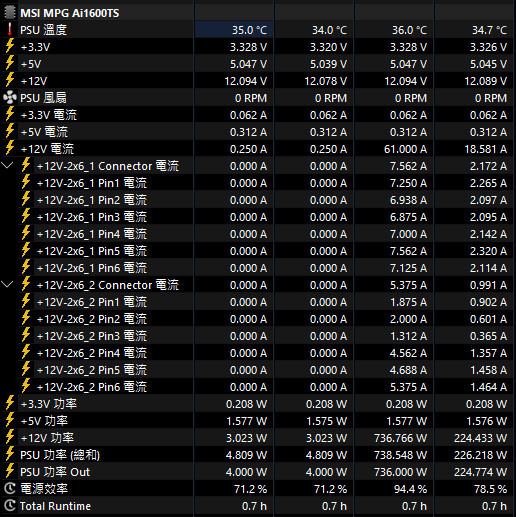Screen dimensions: 516x517
Task: Select the +12V-2x6_2 Pin3 電流 row label
Action: click(92, 336)
